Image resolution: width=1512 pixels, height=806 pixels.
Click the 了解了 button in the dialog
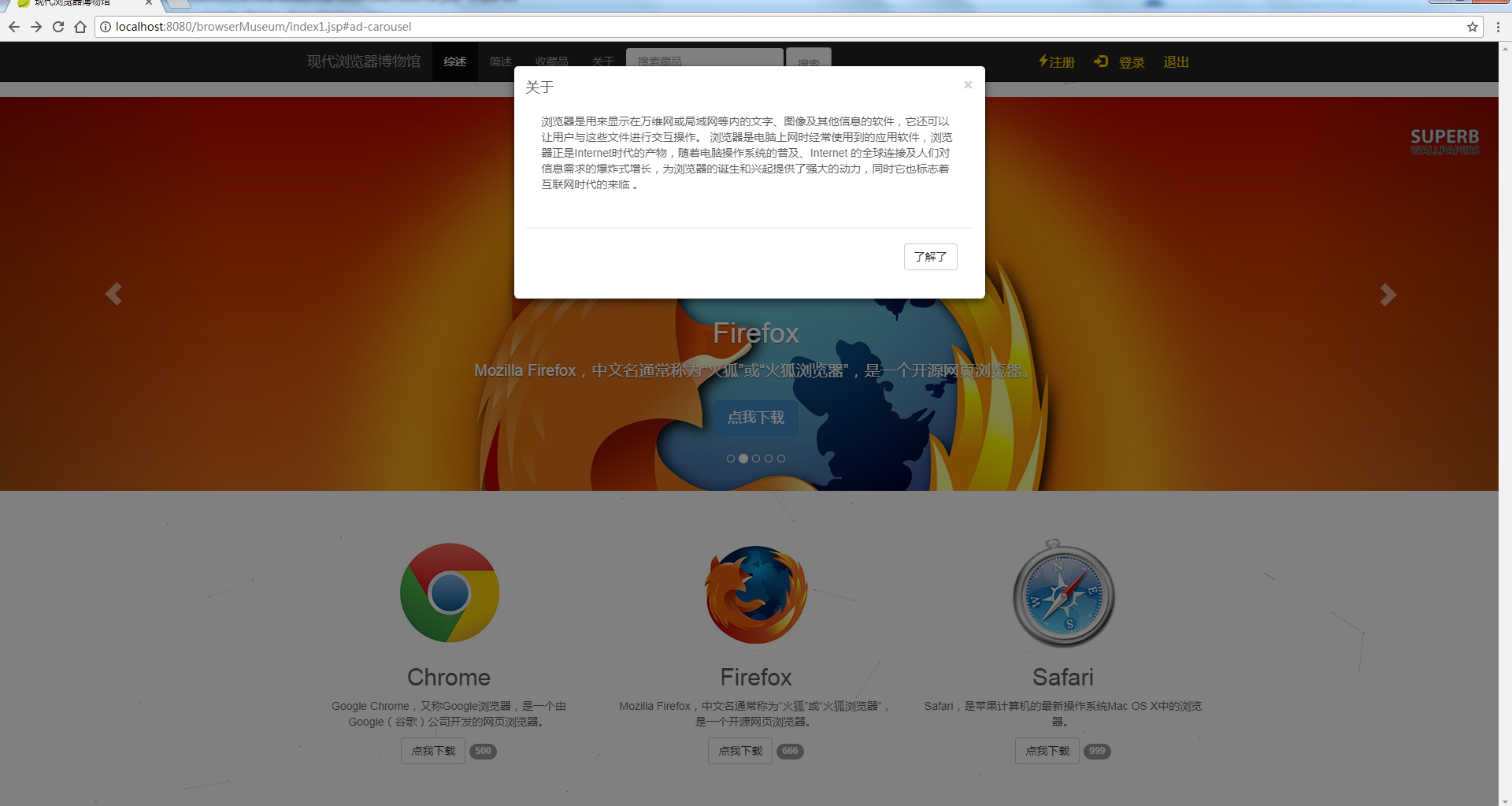click(x=930, y=257)
